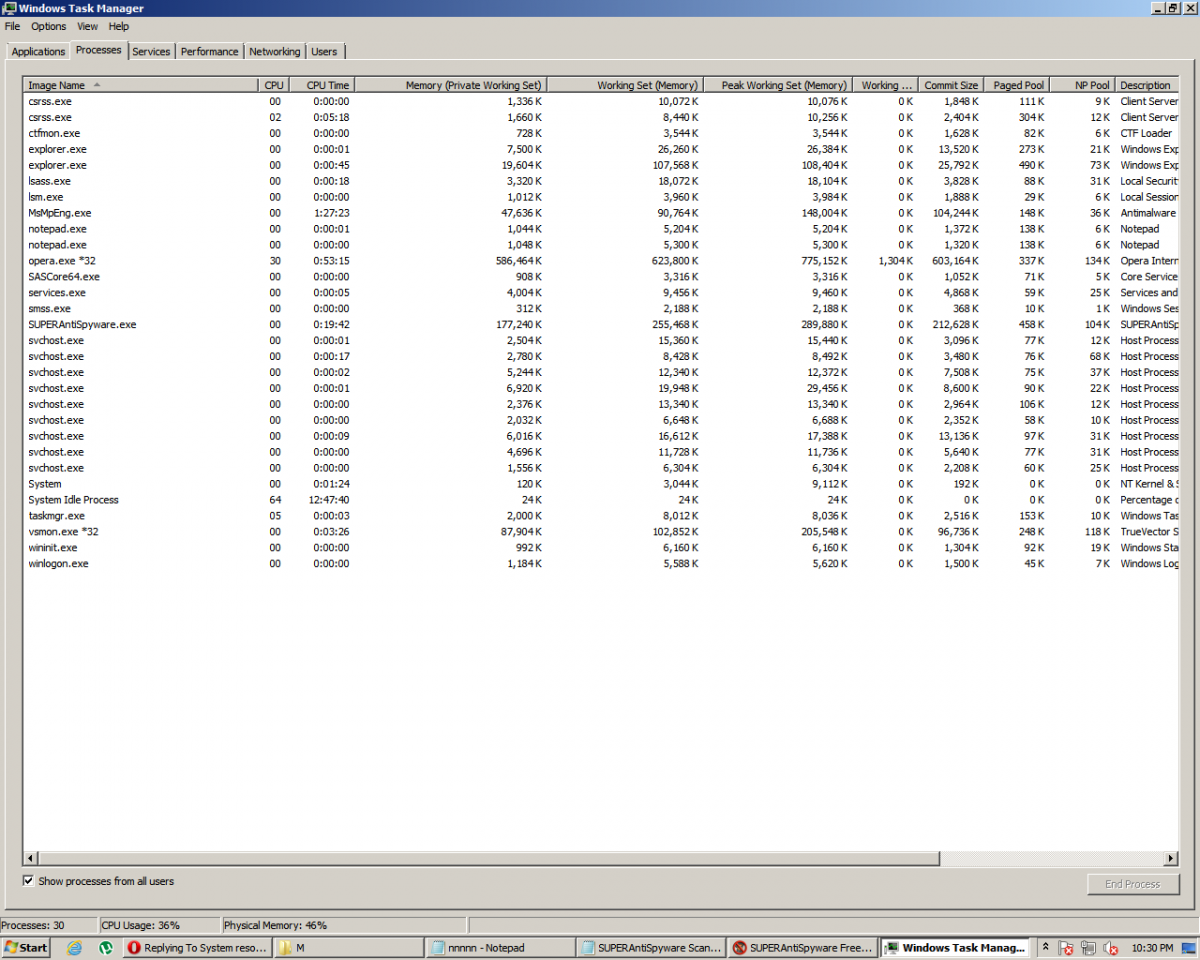This screenshot has height=960, width=1200.
Task: Switch to the 'nnnnn - Notepad' taskbar button
Action: (499, 948)
